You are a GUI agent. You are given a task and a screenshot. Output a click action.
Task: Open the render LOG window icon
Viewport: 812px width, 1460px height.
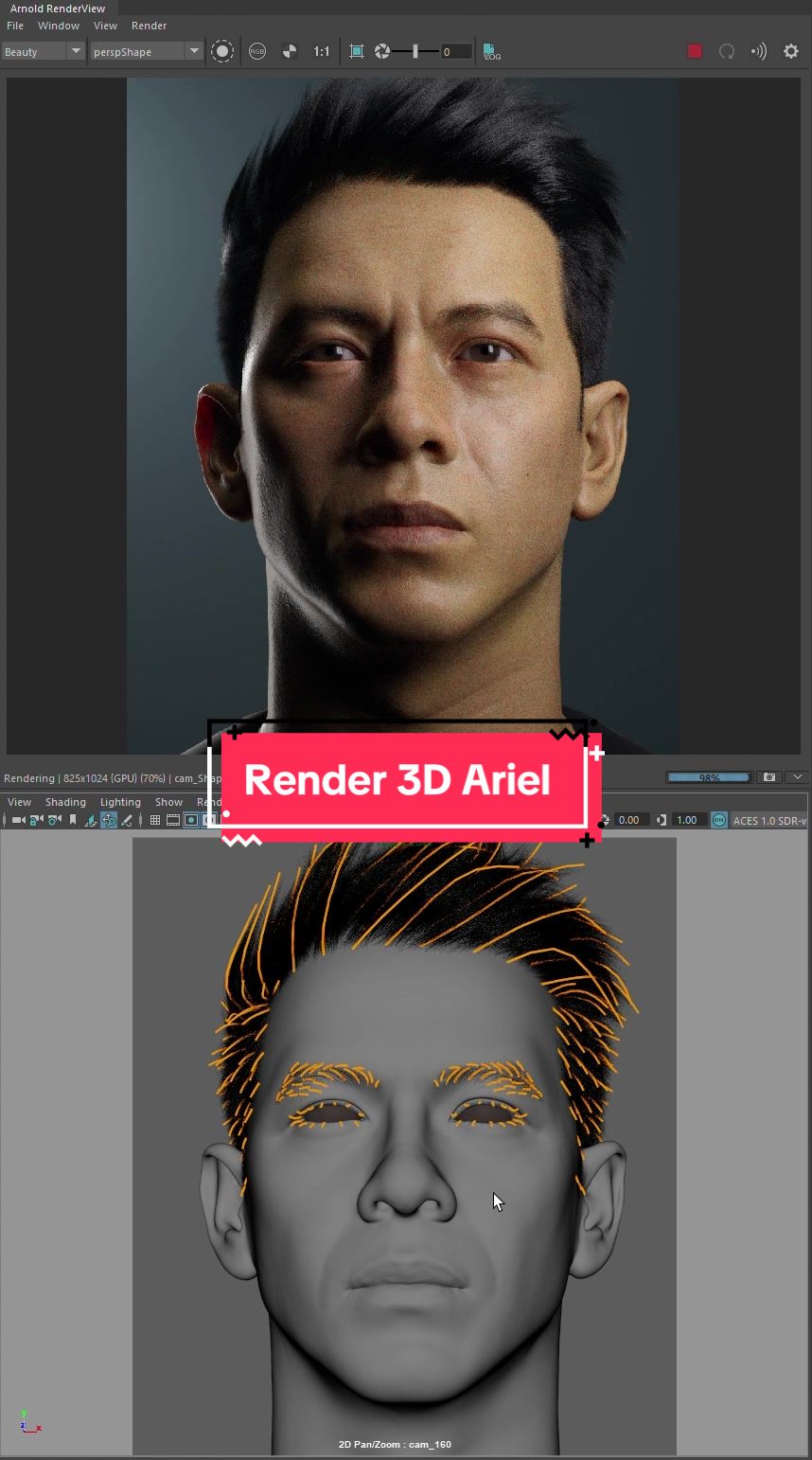(x=491, y=51)
